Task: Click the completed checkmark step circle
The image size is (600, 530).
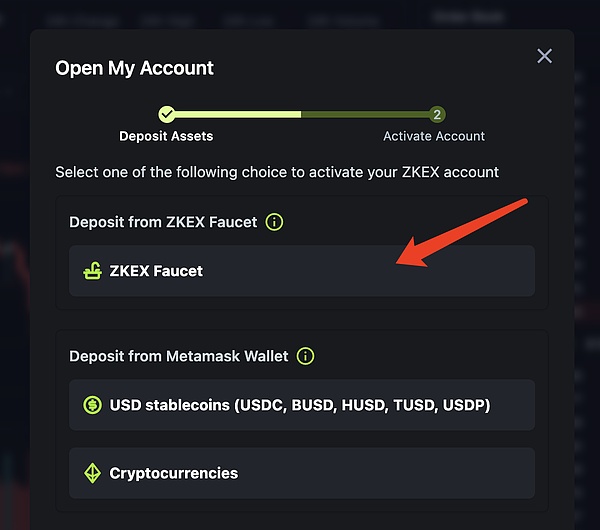Action: [167, 114]
